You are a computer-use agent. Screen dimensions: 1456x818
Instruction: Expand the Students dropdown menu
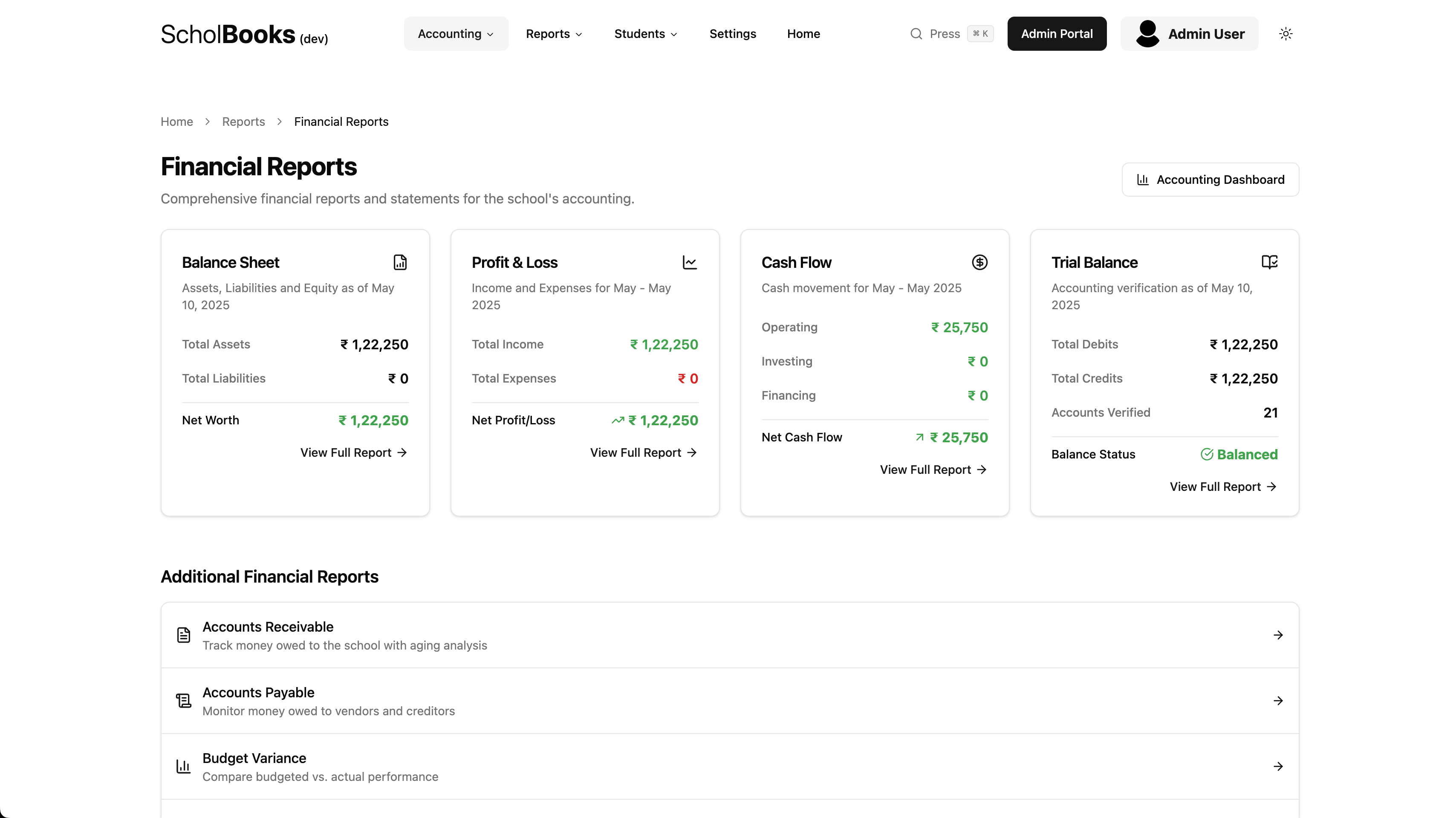click(645, 34)
